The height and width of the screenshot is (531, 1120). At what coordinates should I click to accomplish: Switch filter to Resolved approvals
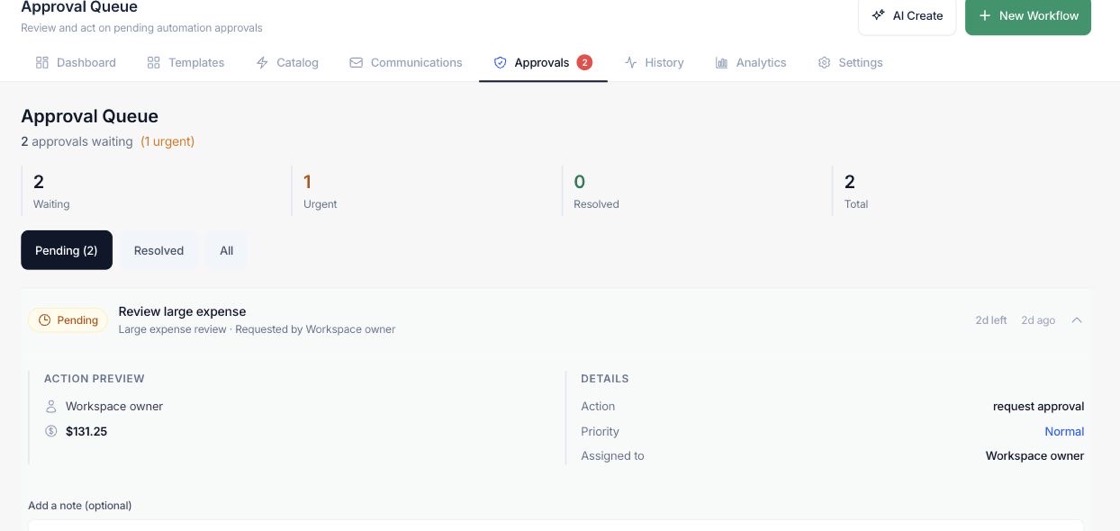[159, 250]
